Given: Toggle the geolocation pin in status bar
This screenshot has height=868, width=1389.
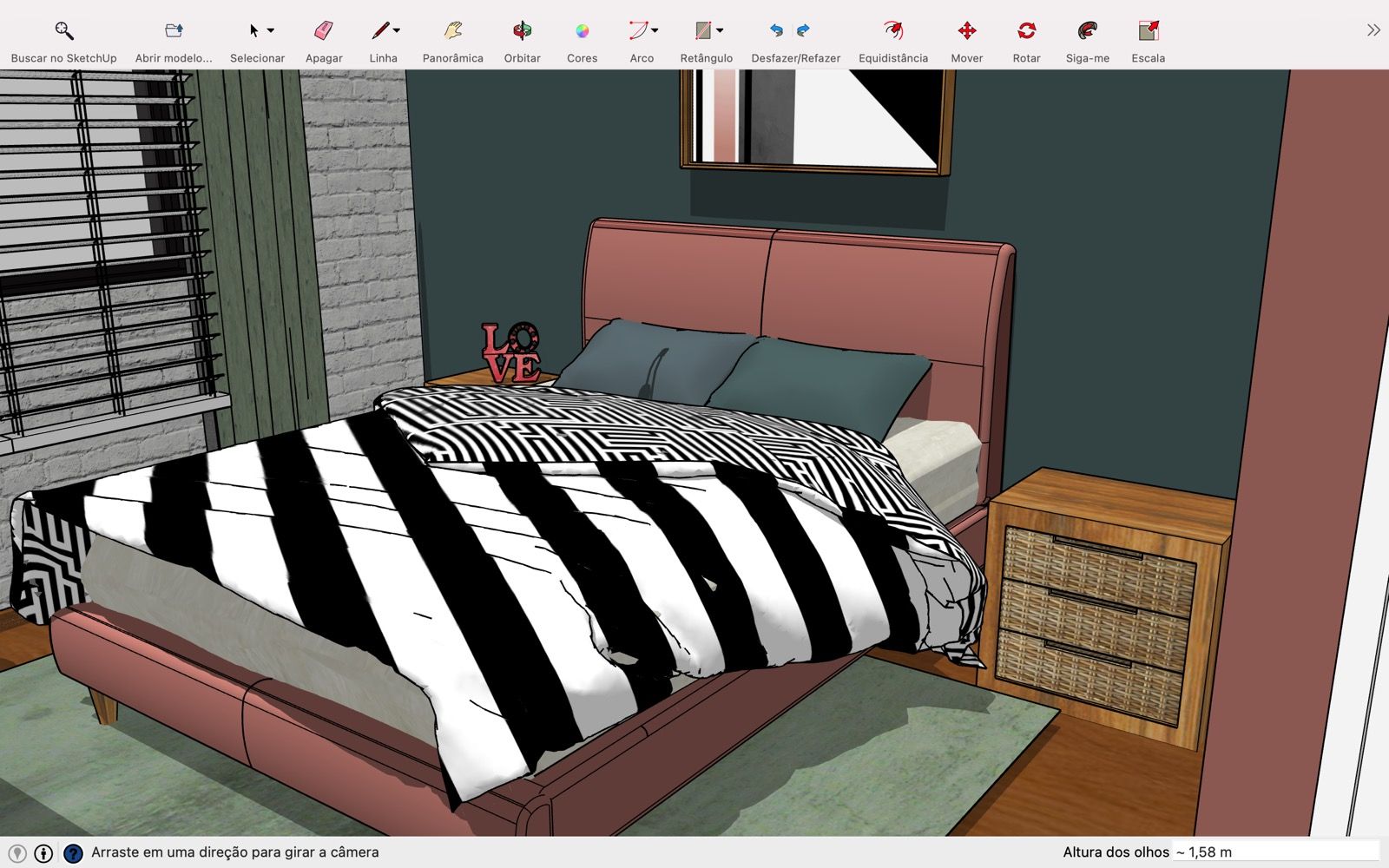Looking at the screenshot, I should click(16, 853).
